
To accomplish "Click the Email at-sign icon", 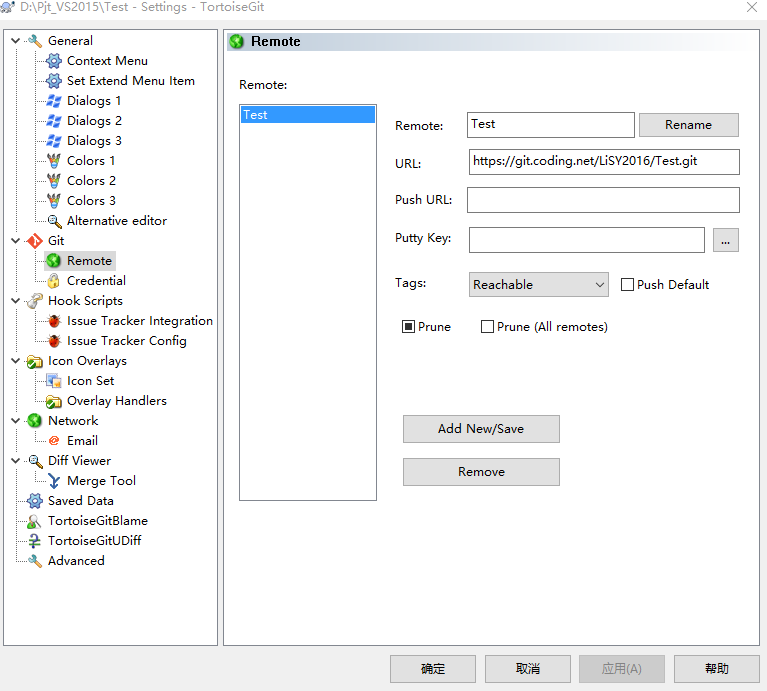I will point(54,441).
